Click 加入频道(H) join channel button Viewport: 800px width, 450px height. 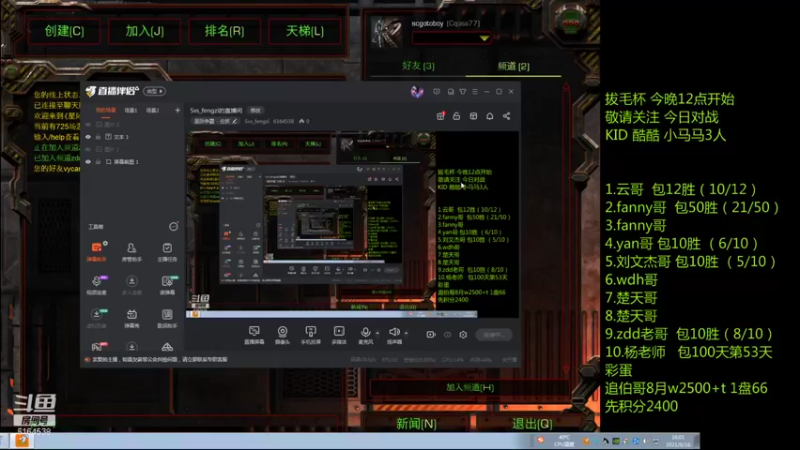click(469, 387)
